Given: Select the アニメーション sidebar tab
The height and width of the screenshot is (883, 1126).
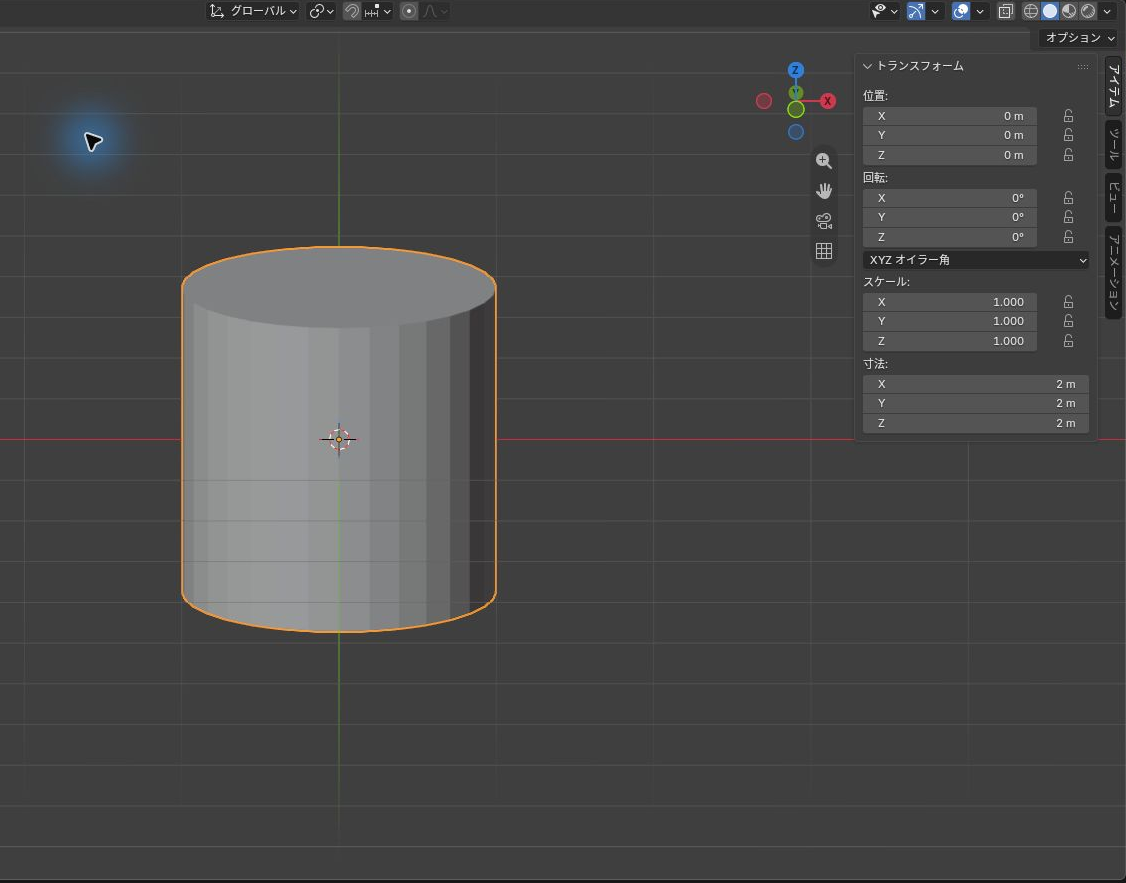Looking at the screenshot, I should tap(1113, 272).
